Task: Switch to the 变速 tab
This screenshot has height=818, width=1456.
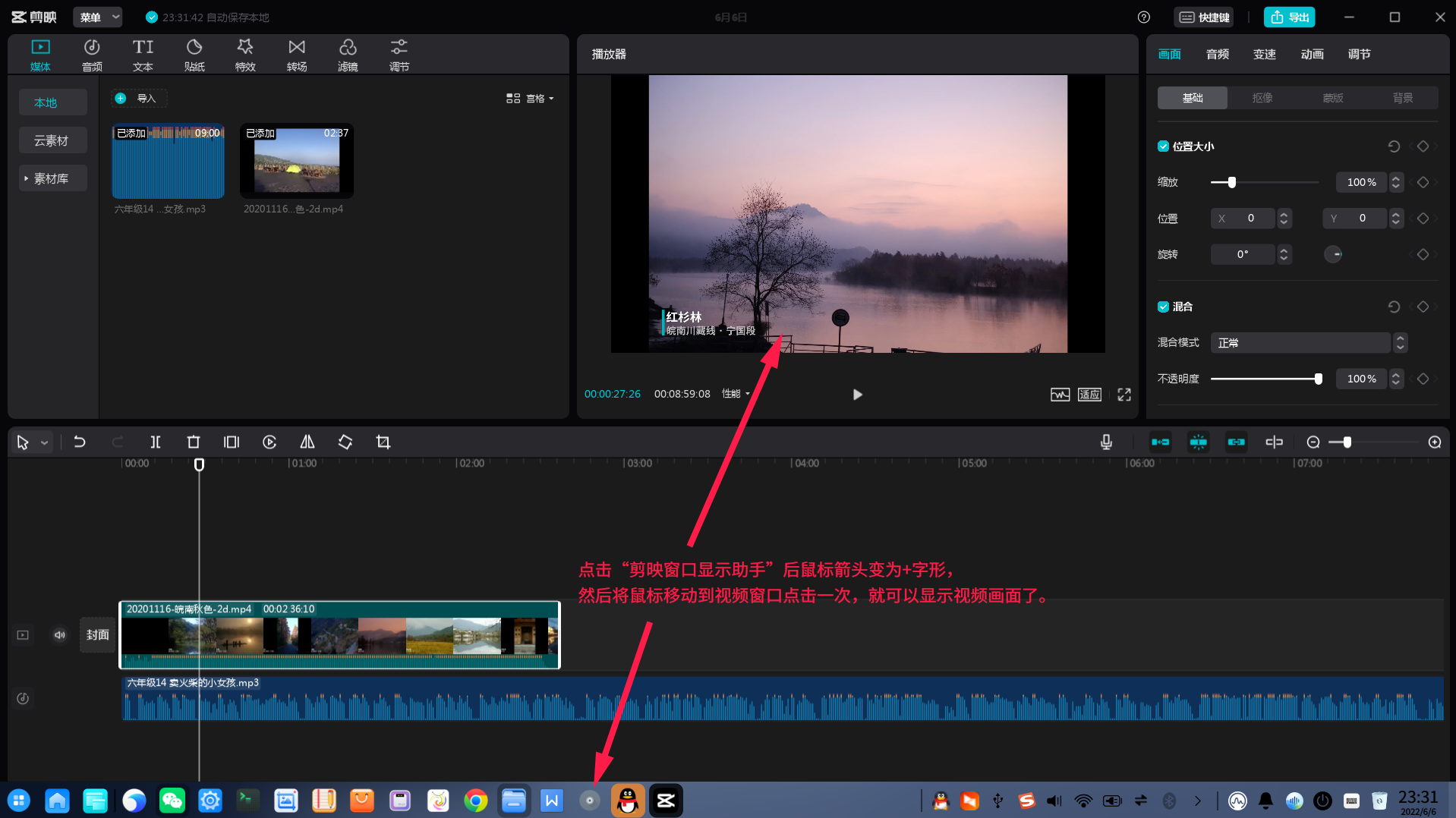Action: (1264, 54)
